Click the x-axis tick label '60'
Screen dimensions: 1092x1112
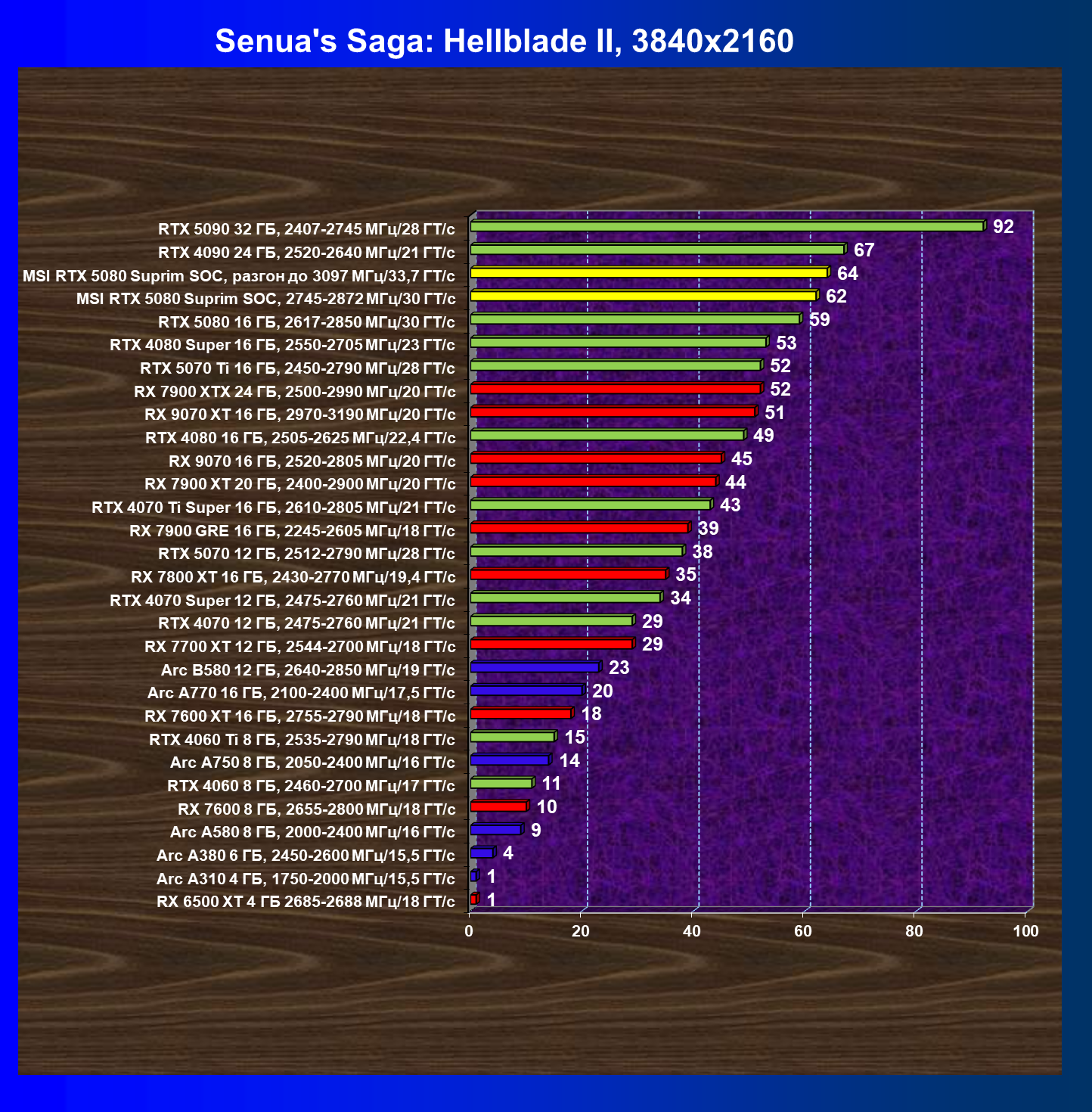(803, 931)
